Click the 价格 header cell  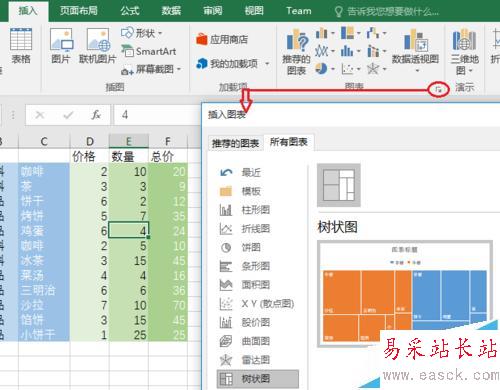pyautogui.click(x=90, y=156)
